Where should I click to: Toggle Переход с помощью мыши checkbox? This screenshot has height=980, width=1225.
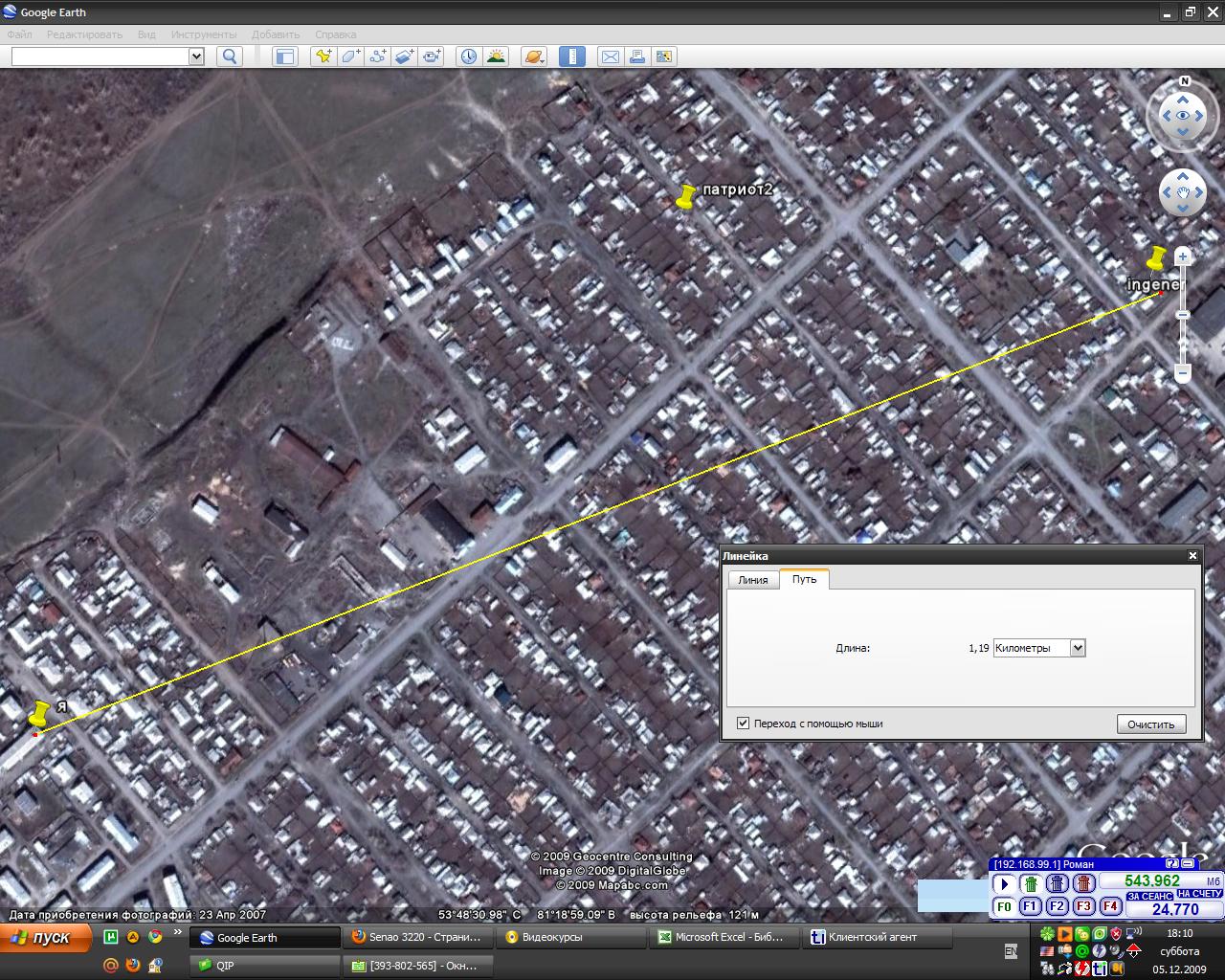coord(743,724)
